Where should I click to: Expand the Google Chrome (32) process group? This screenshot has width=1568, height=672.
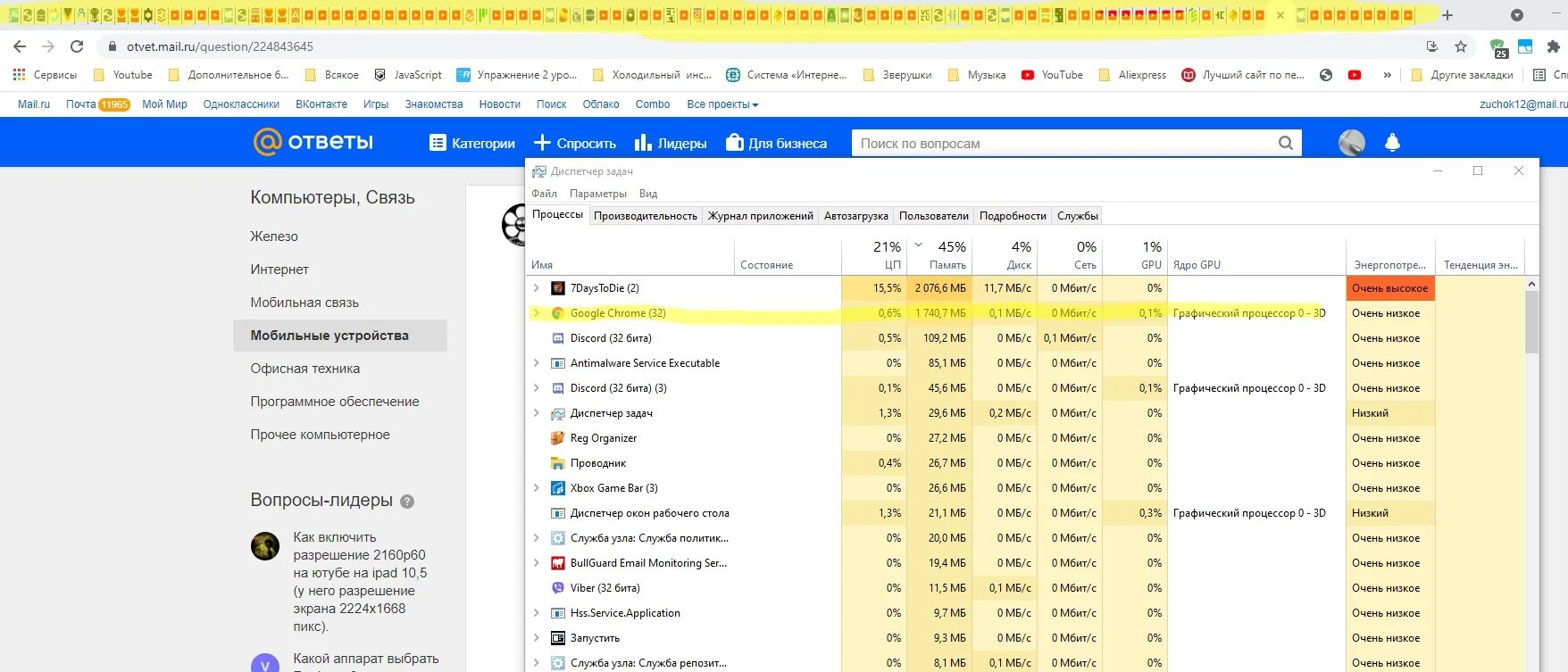click(536, 313)
